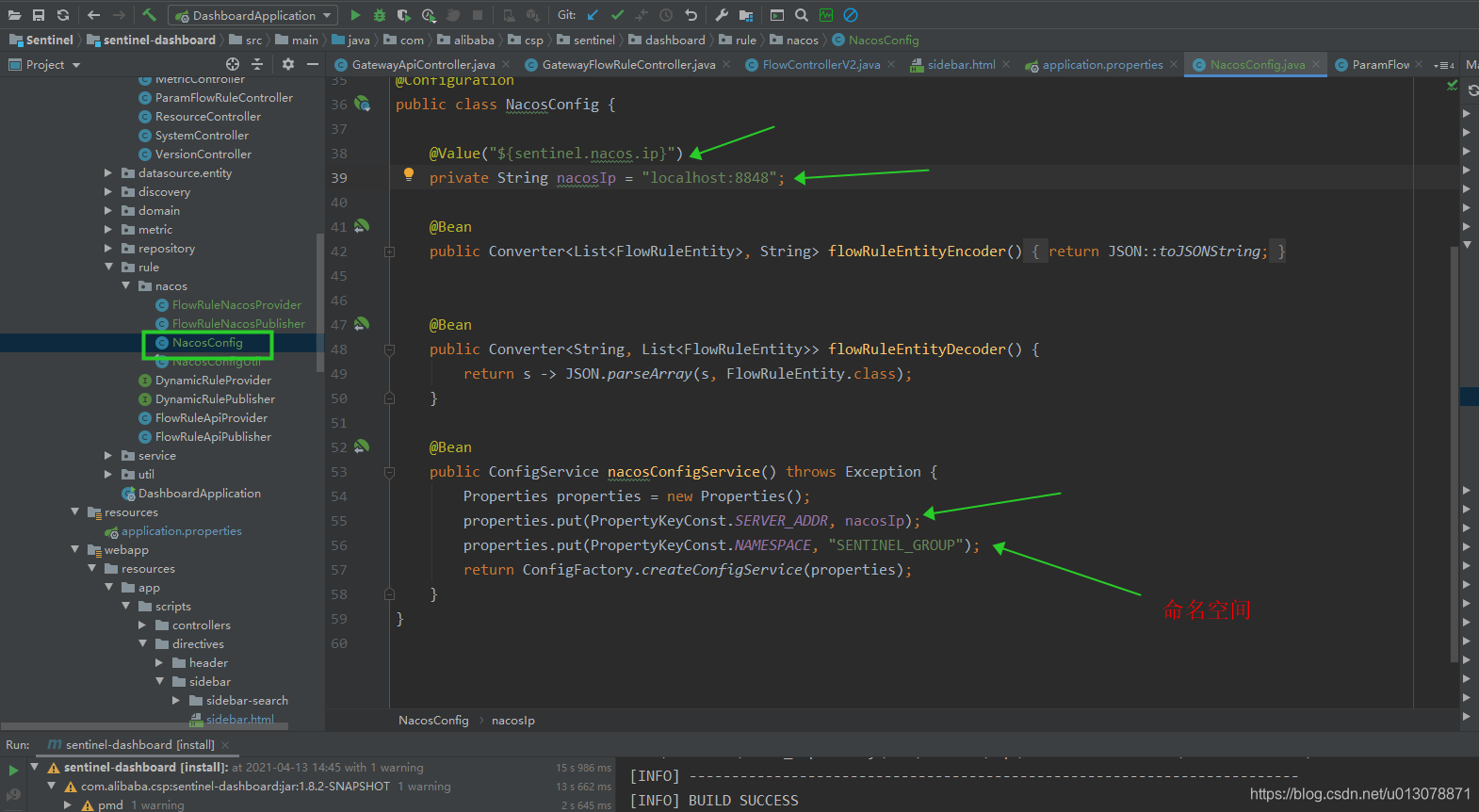
Task: Click the Git Rollback undo icon
Action: click(691, 15)
